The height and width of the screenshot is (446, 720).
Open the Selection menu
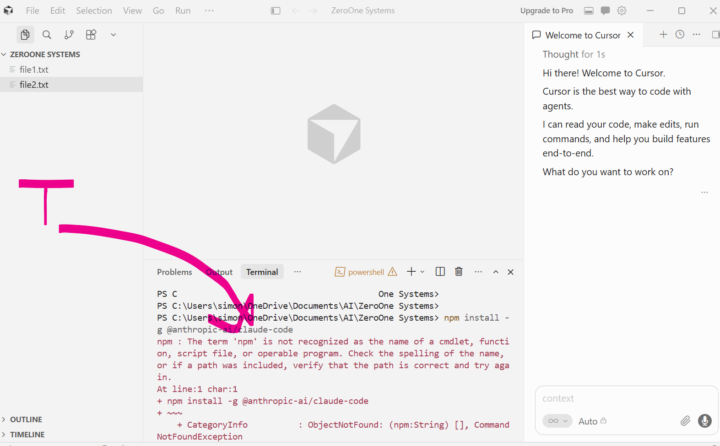pos(94,11)
